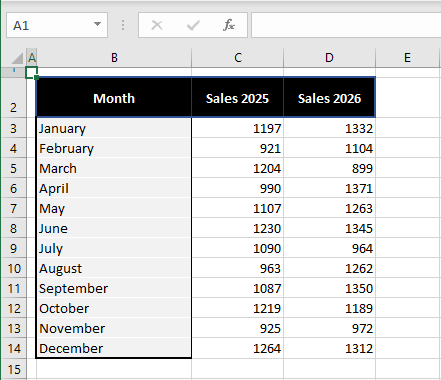This screenshot has height=380, width=441.
Task: Click the cell with value 1090
Action: pos(238,248)
